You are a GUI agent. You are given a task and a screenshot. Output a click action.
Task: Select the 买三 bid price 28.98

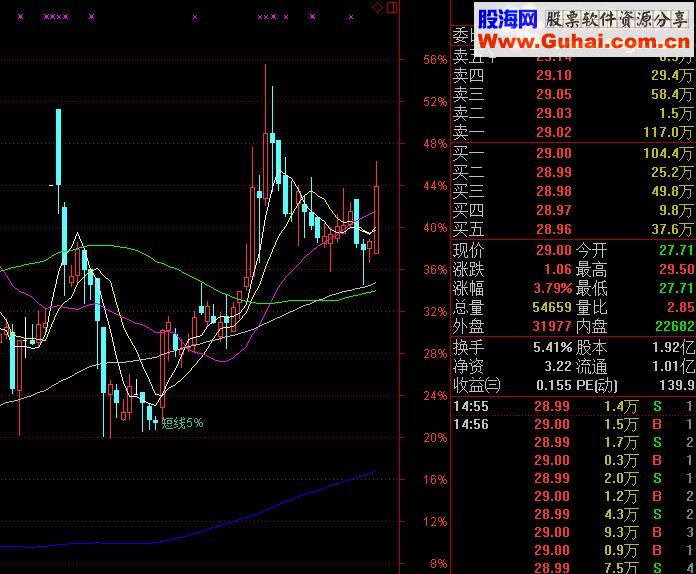(x=554, y=191)
